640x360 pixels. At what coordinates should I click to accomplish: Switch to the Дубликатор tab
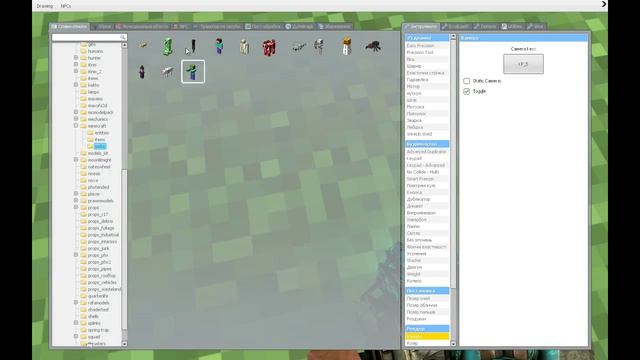[x=299, y=27]
